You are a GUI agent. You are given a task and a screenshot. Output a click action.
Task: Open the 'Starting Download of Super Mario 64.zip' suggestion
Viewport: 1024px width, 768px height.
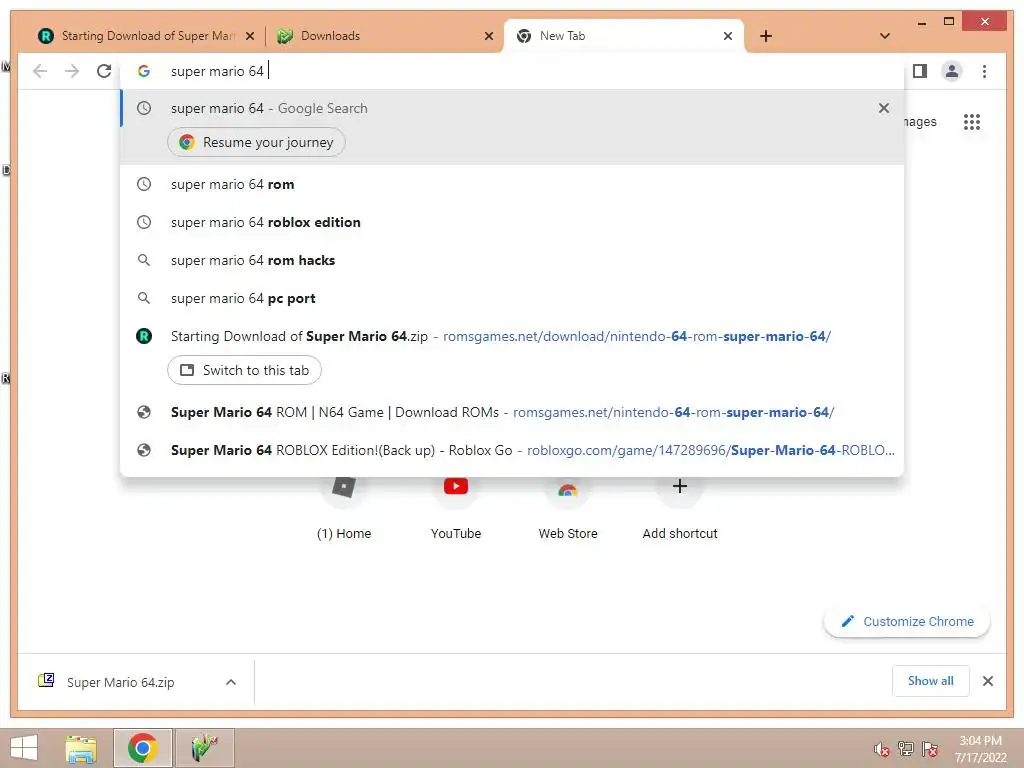click(x=512, y=336)
